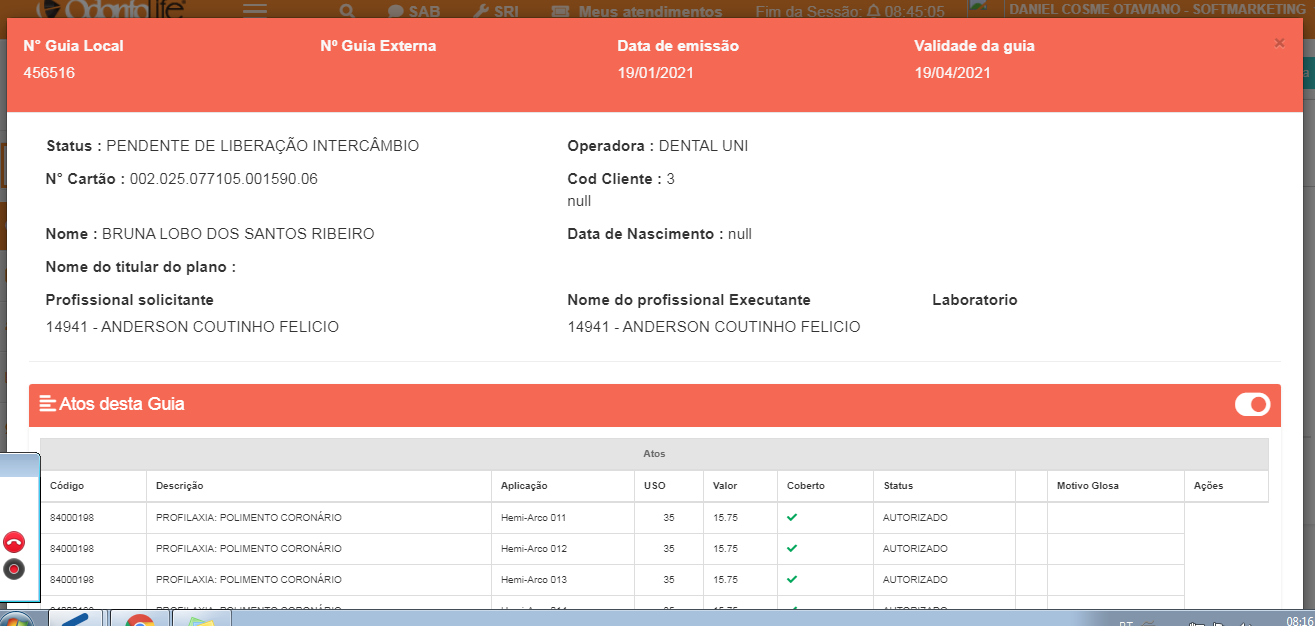The width and height of the screenshot is (1315, 626).
Task: Click patient name BRUNA LOBO DOS SANTOS RIBEIRO
Action: [238, 234]
